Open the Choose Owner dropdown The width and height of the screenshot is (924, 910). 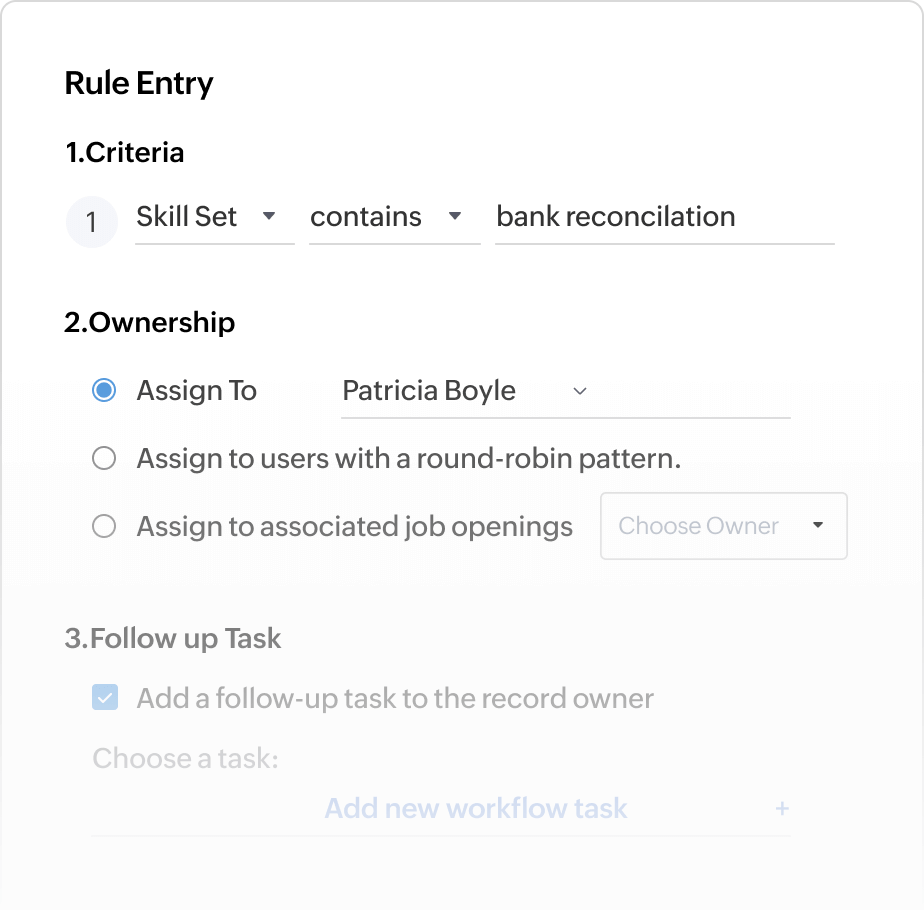(723, 525)
